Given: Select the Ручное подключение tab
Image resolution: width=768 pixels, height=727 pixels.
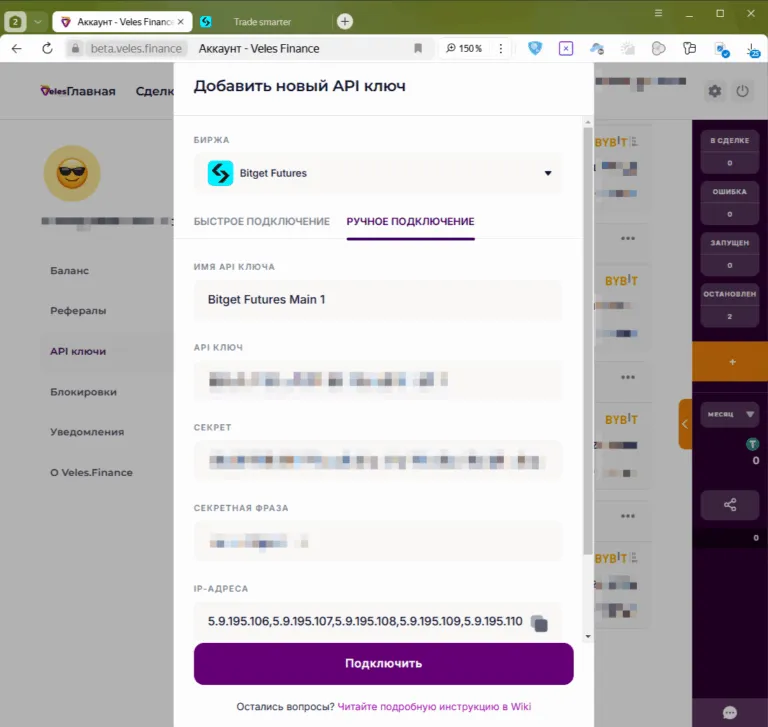Looking at the screenshot, I should pyautogui.click(x=410, y=221).
